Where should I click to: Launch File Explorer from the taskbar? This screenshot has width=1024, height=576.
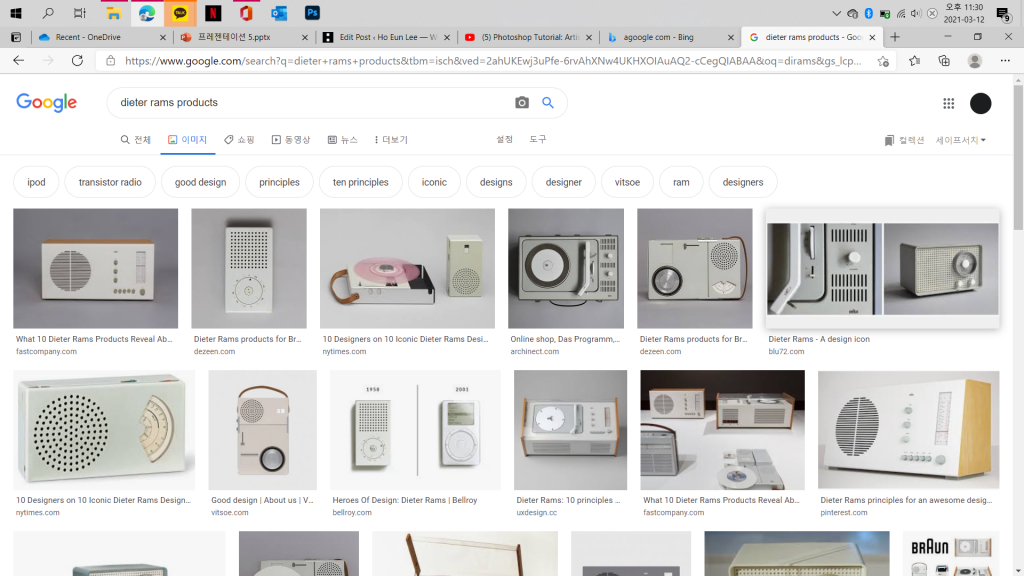point(114,13)
